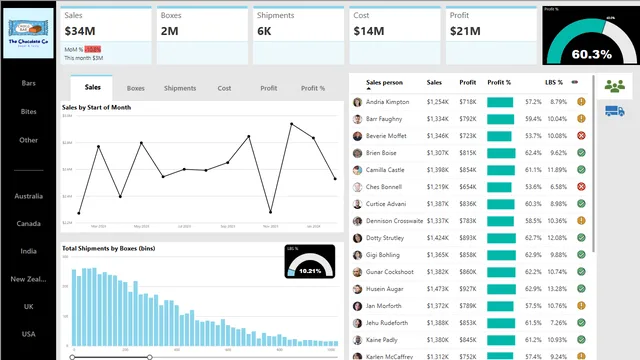Click the 60.3% profit gauge
The width and height of the screenshot is (640, 360).
tap(591, 36)
